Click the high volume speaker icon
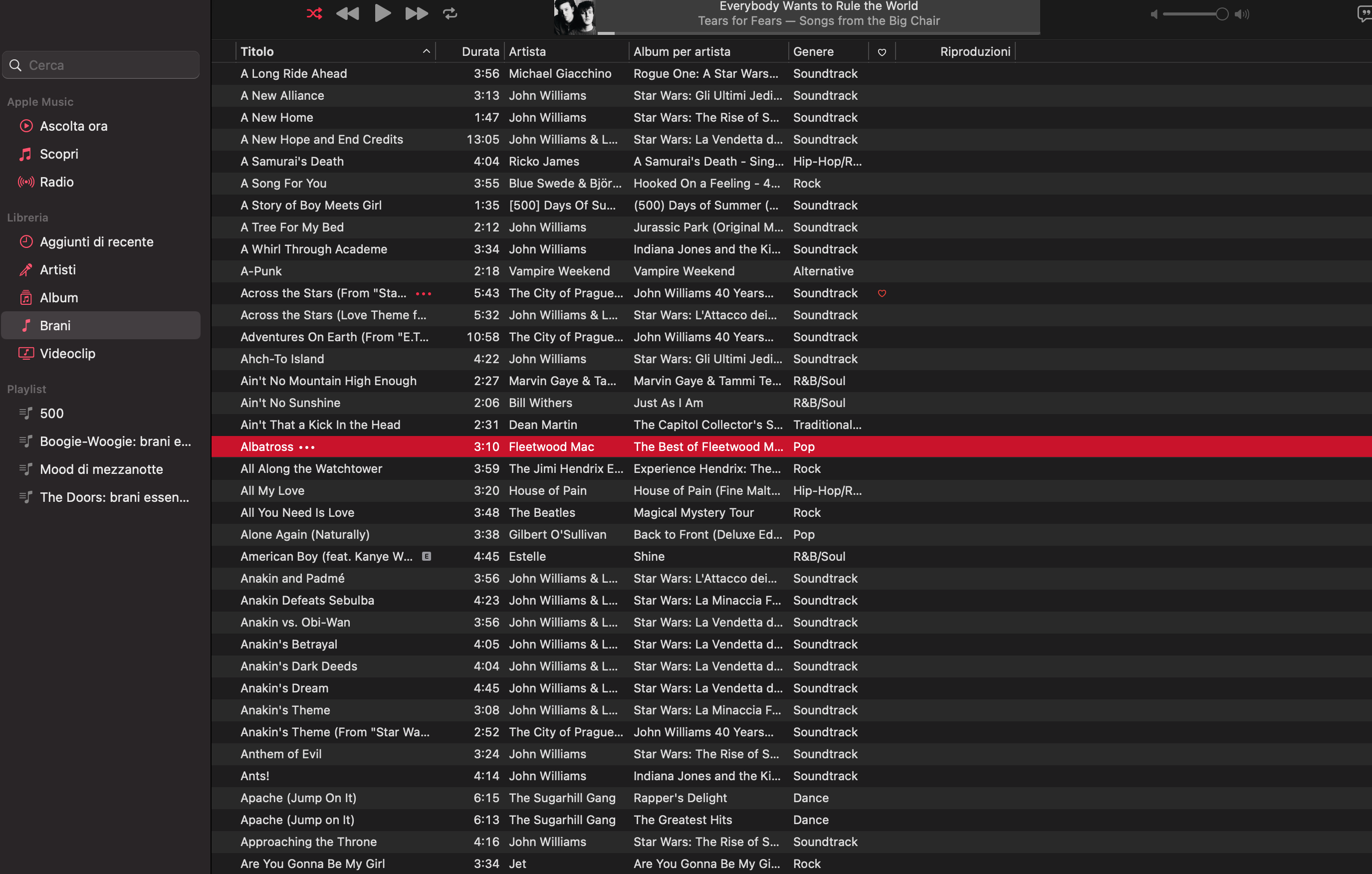 (x=1242, y=14)
